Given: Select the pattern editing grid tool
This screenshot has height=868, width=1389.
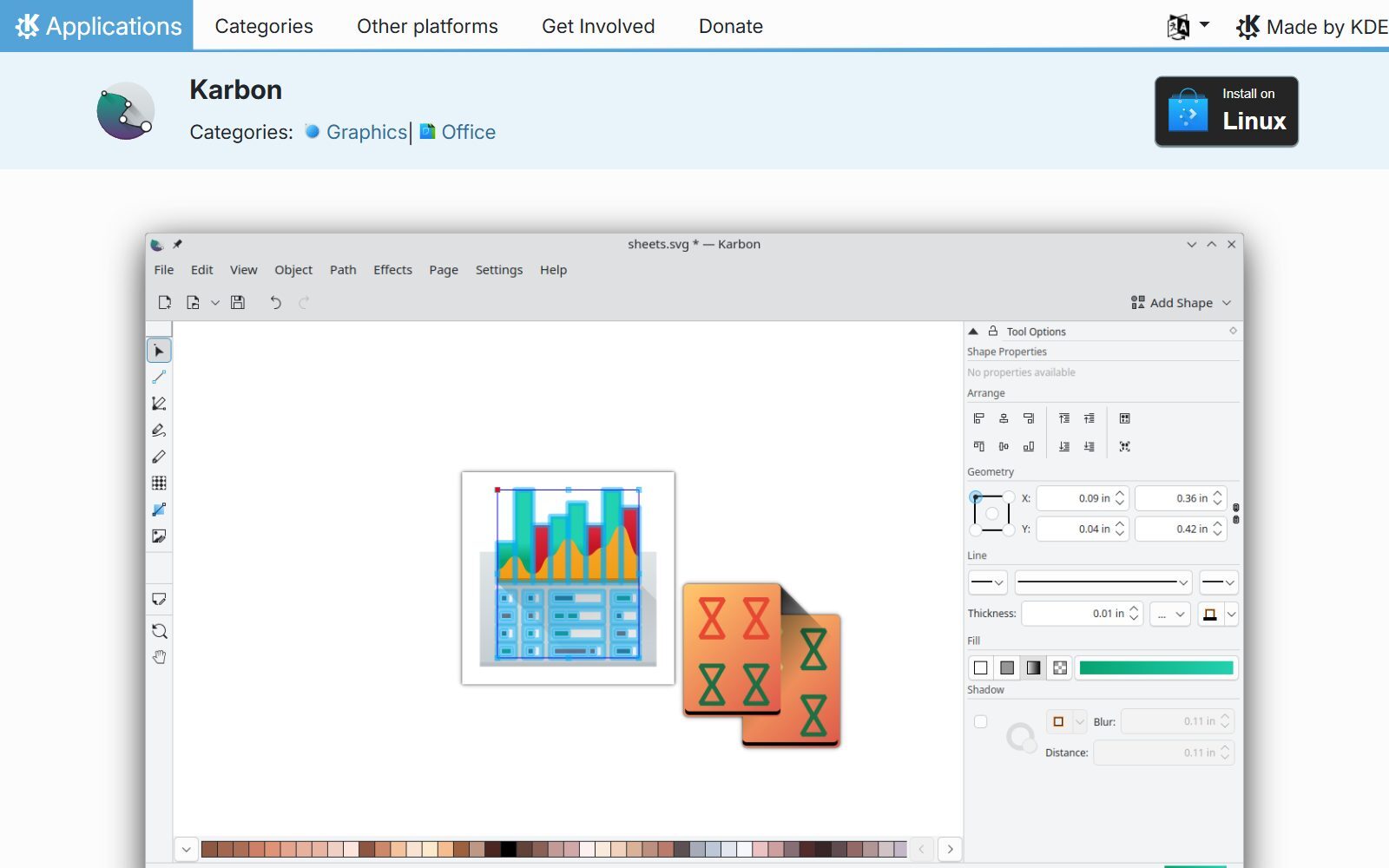Looking at the screenshot, I should (x=159, y=483).
